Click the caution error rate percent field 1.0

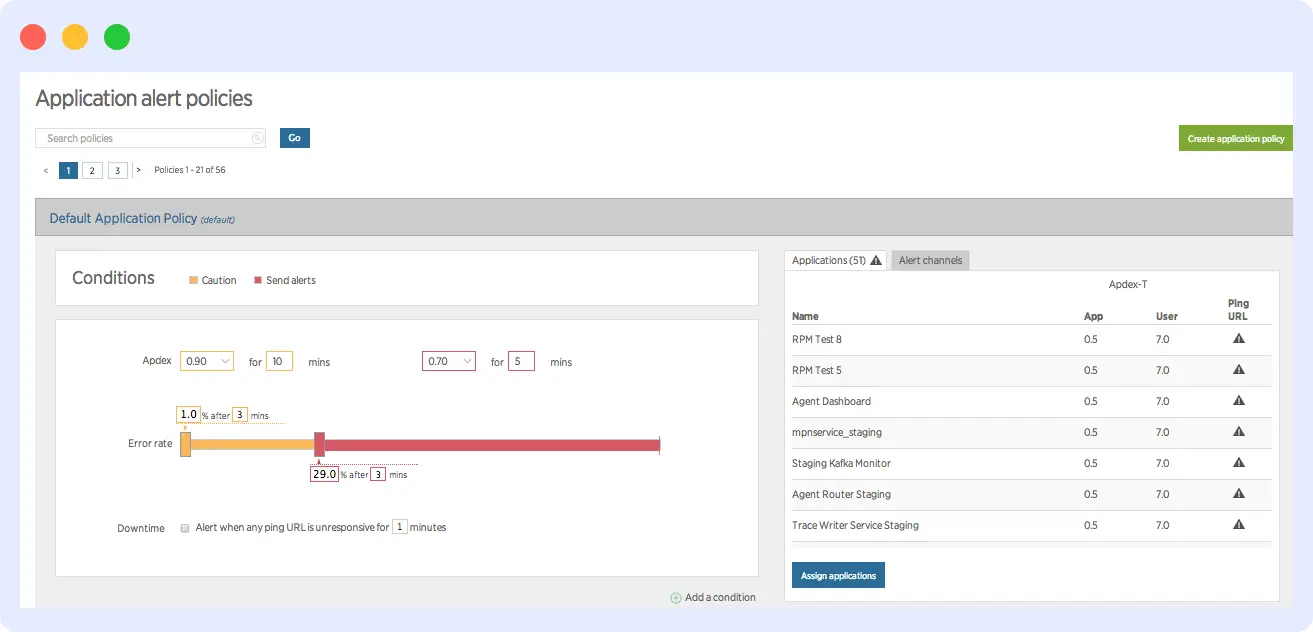tap(188, 414)
